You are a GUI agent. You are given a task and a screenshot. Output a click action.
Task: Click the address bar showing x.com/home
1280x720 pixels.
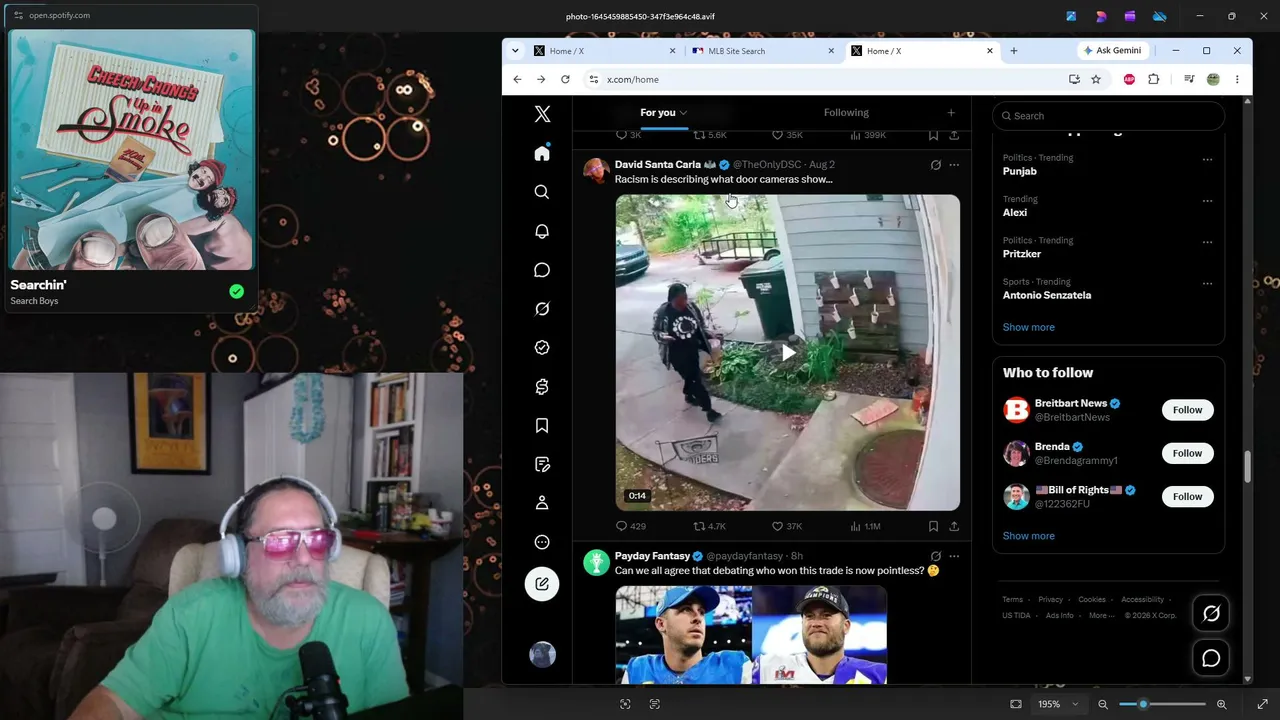[x=825, y=79]
